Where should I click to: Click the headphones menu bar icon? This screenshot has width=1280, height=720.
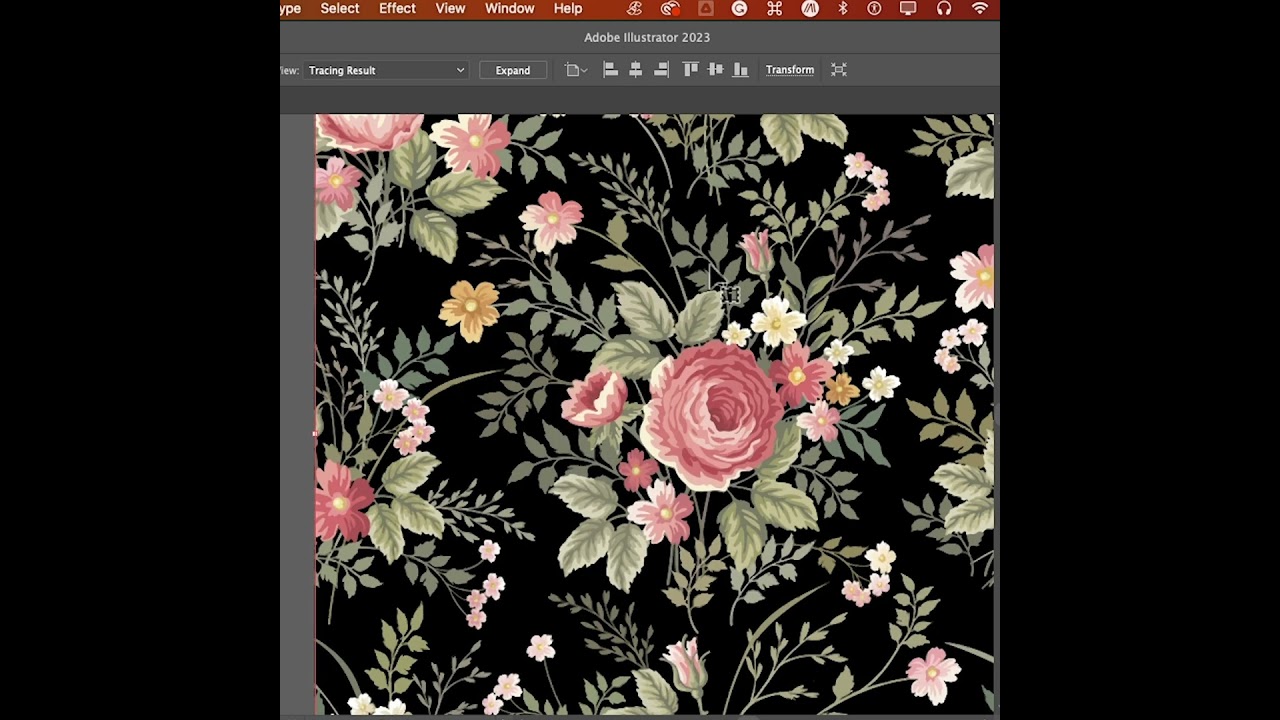coord(944,9)
